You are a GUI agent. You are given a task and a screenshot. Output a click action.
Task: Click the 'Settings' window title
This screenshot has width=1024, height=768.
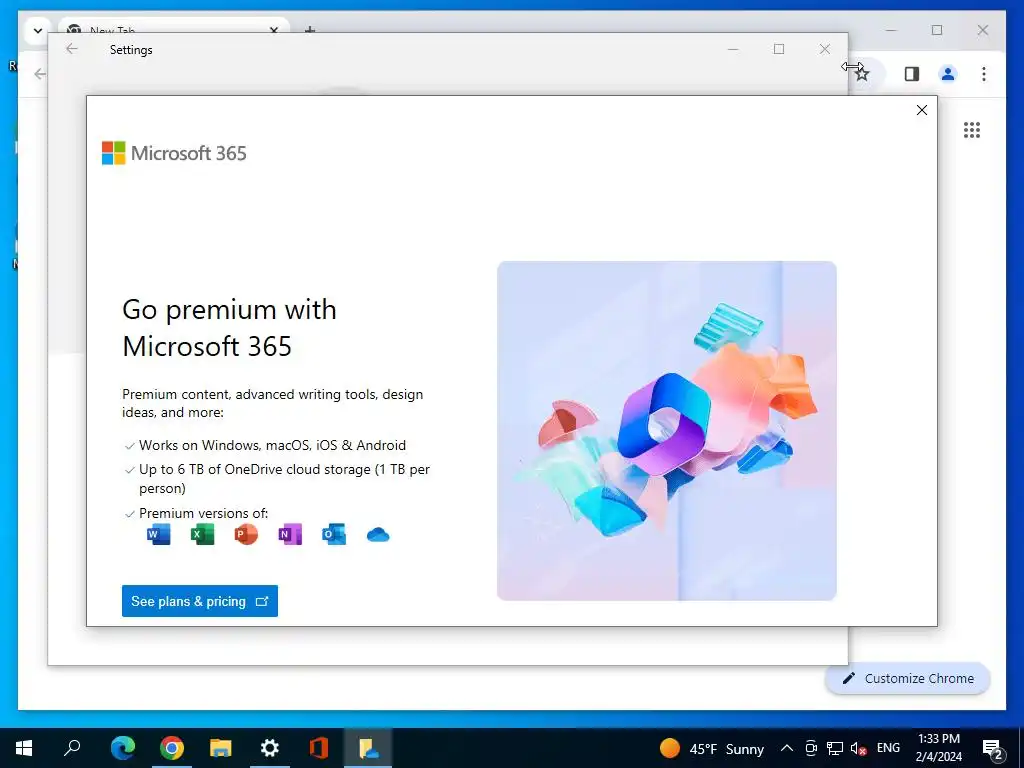[x=131, y=50]
